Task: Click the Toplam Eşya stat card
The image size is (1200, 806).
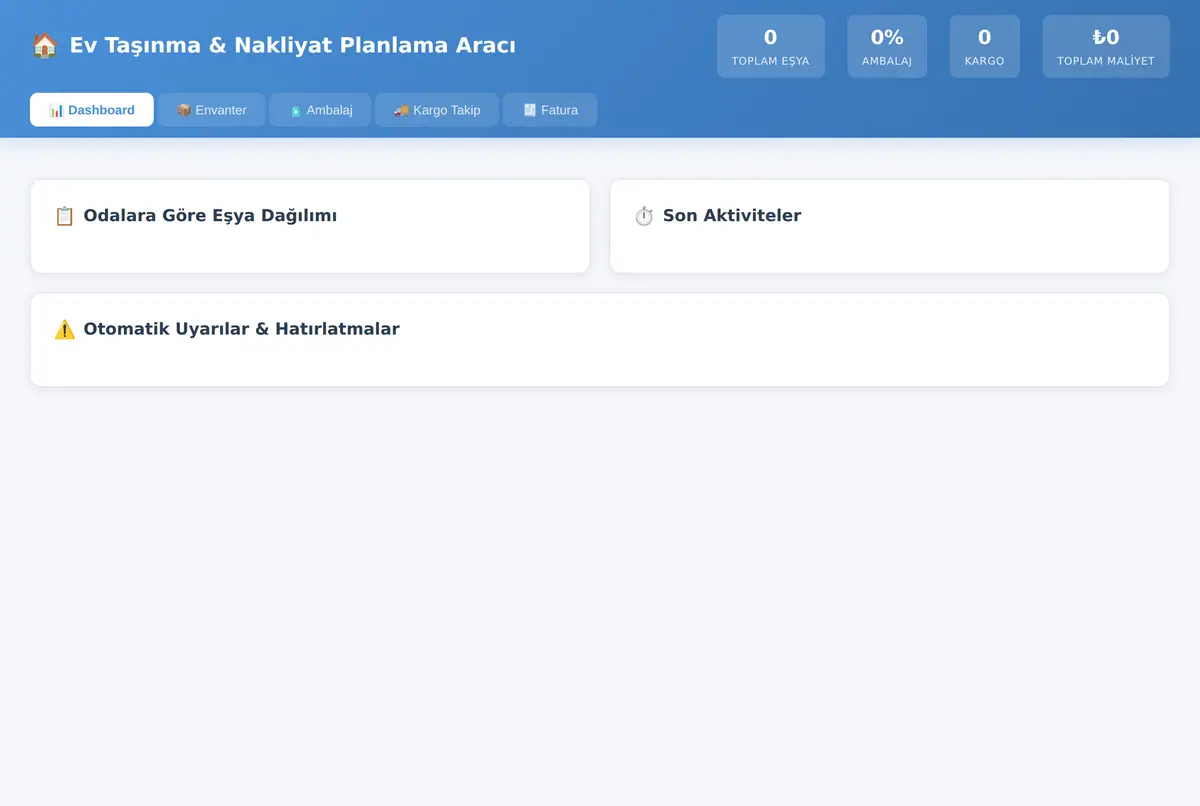Action: [x=771, y=46]
